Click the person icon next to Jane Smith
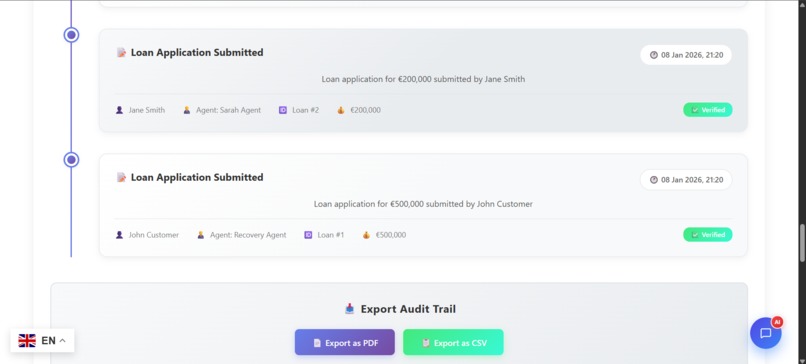This screenshot has height=364, width=806. coord(119,110)
